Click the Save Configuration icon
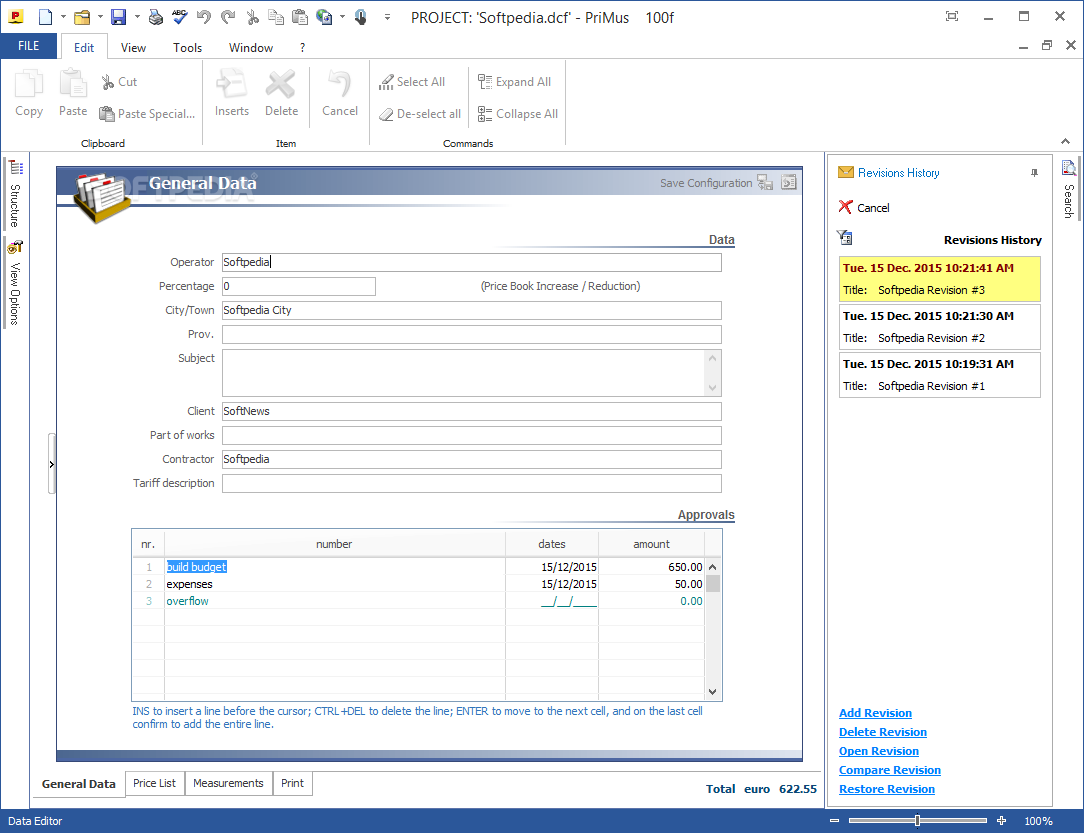 coord(765,182)
